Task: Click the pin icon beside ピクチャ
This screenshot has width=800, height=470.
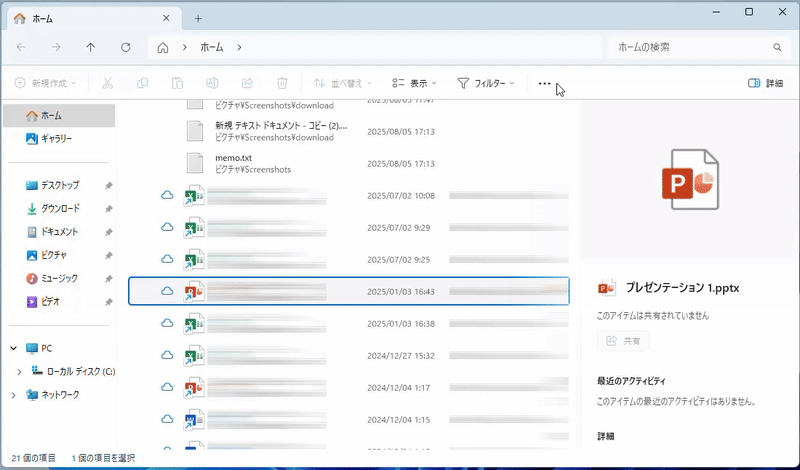Action: [x=108, y=255]
